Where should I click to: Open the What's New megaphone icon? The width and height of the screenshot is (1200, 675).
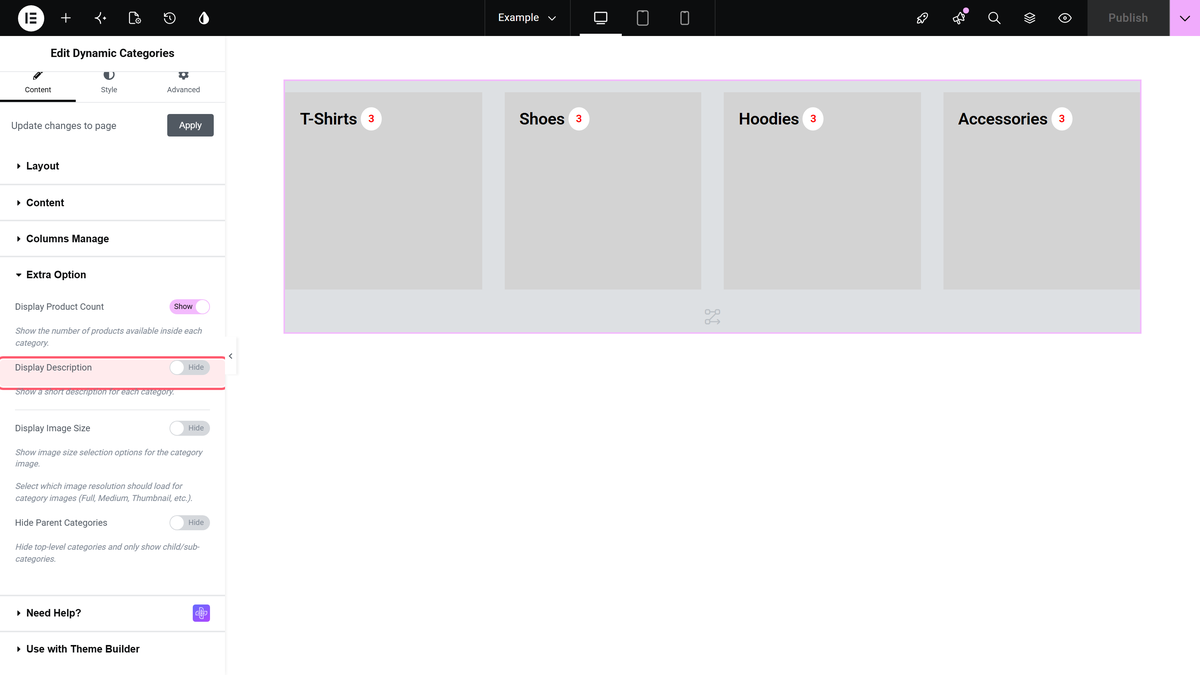[x=959, y=18]
